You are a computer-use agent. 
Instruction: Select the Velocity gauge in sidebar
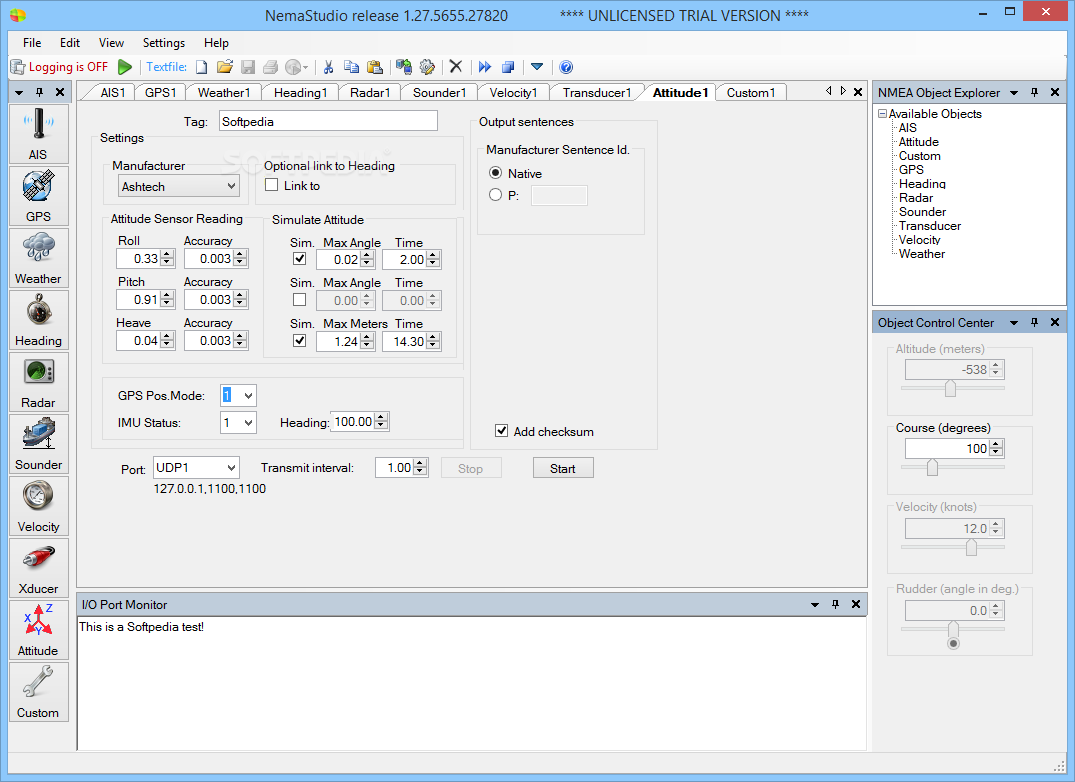tap(38, 506)
